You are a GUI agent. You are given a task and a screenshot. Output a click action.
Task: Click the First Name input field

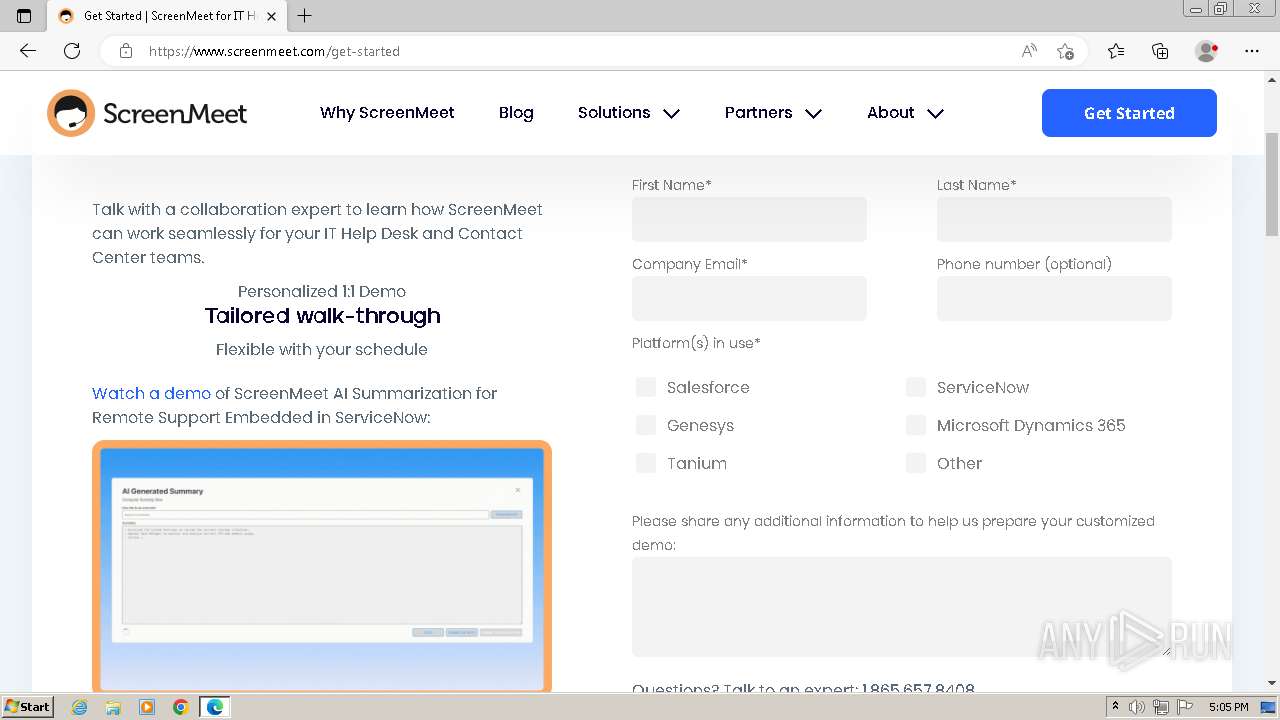point(749,219)
